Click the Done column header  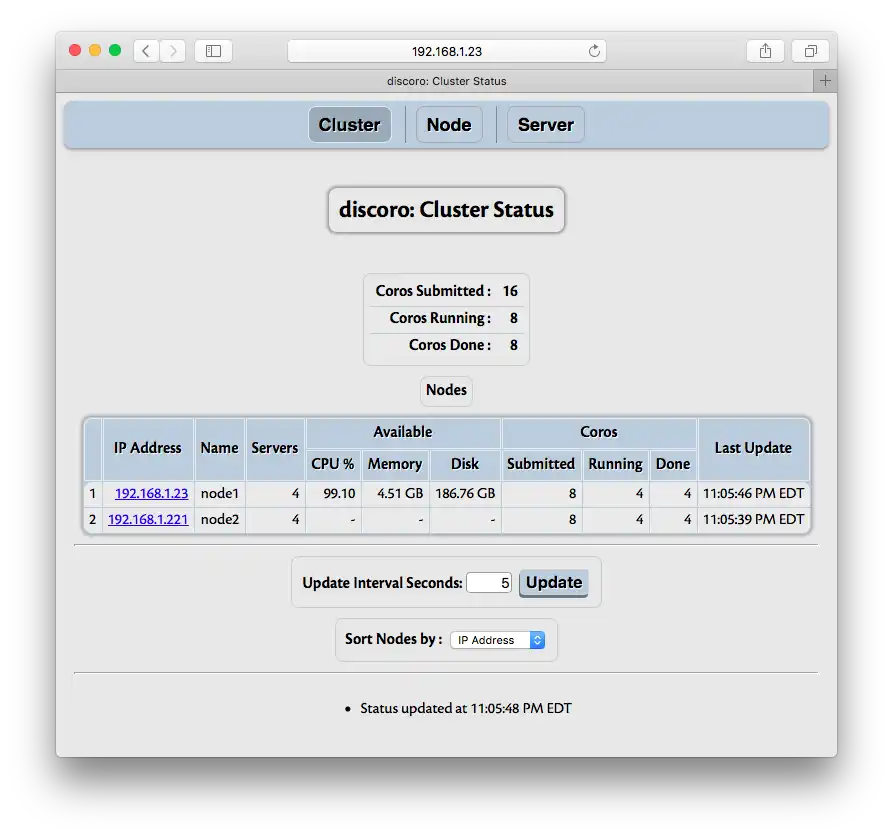(x=673, y=464)
